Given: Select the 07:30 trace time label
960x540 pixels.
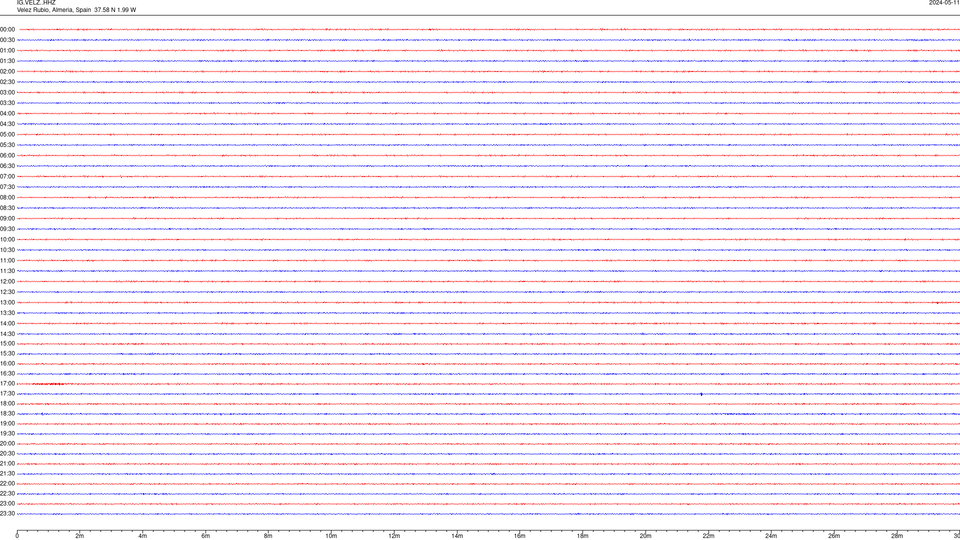Looking at the screenshot, I should 7,187.
